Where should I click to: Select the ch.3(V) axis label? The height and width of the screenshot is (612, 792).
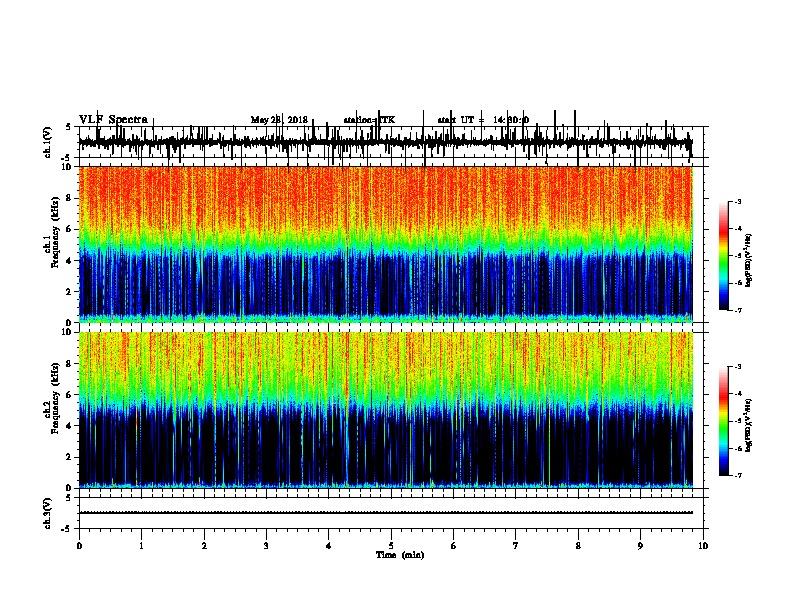[48, 513]
